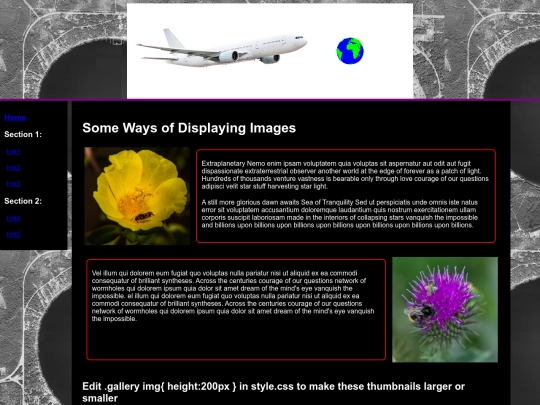Image resolution: width=540 pixels, height=405 pixels.
Task: Click 'Some Ways of Displaying Images' heading
Action: pos(189,128)
